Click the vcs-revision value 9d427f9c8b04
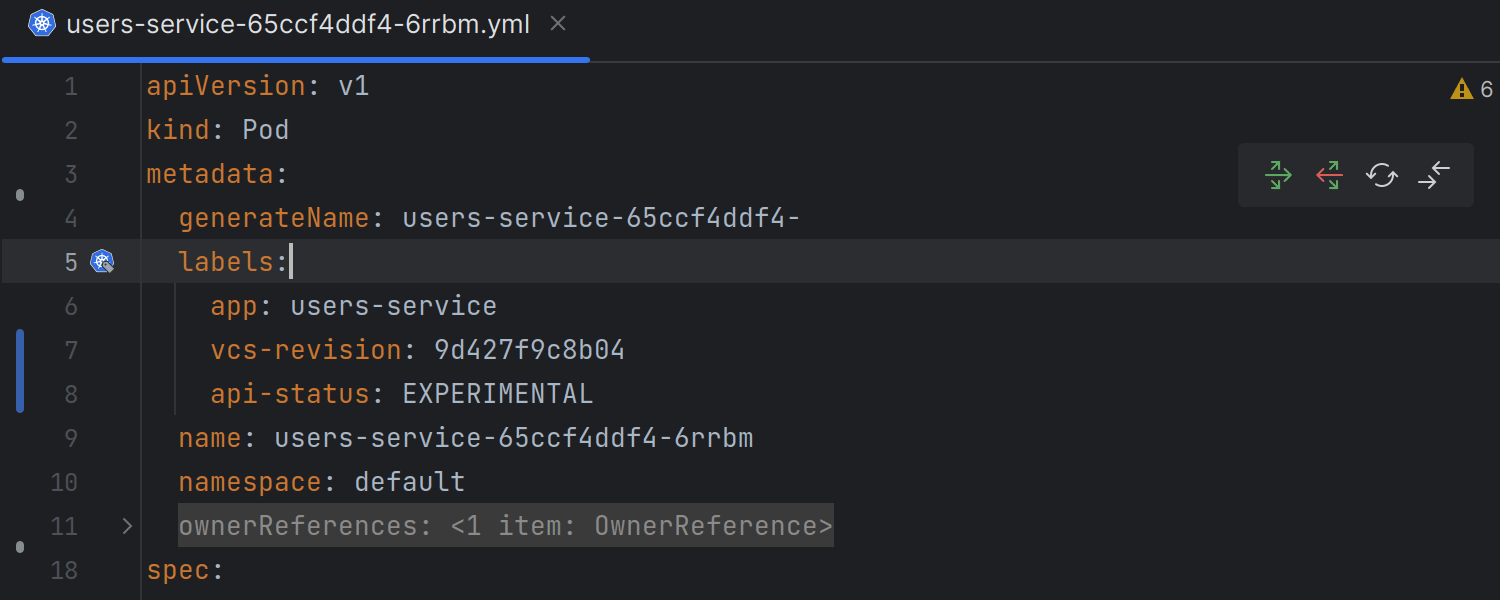 [x=529, y=350]
